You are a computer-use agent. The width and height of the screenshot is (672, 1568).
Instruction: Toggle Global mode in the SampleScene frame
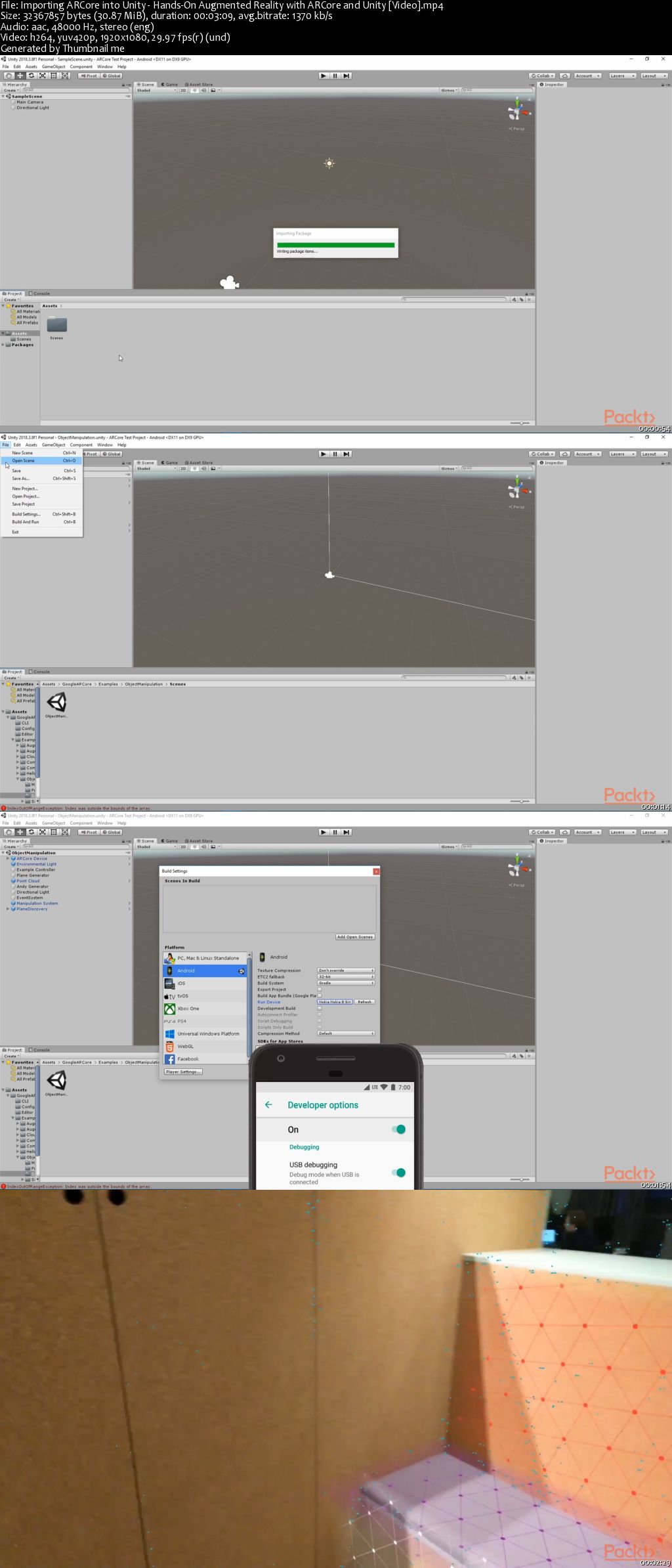(111, 76)
